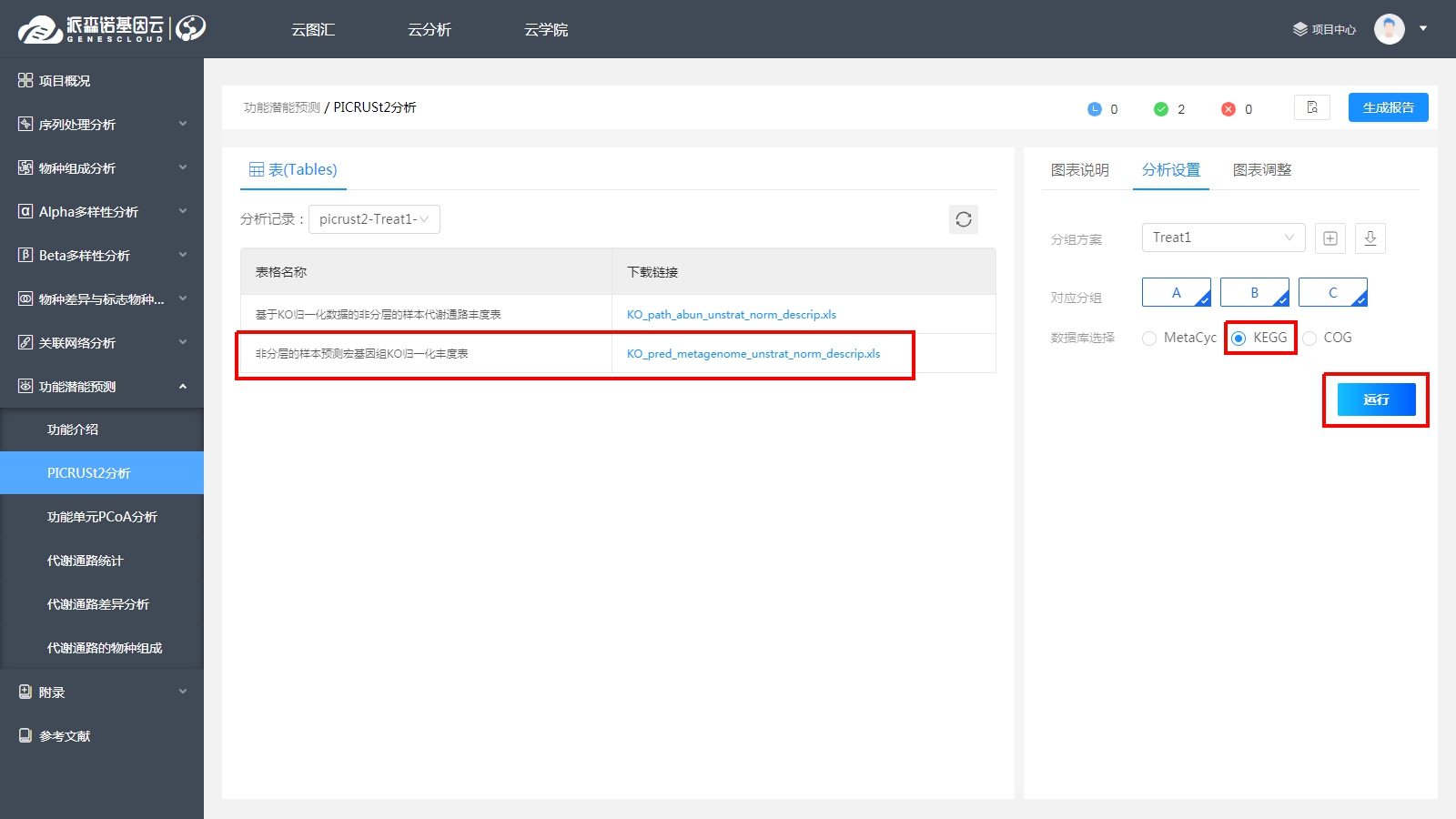Click the blue running tasks status icon

(x=1095, y=109)
